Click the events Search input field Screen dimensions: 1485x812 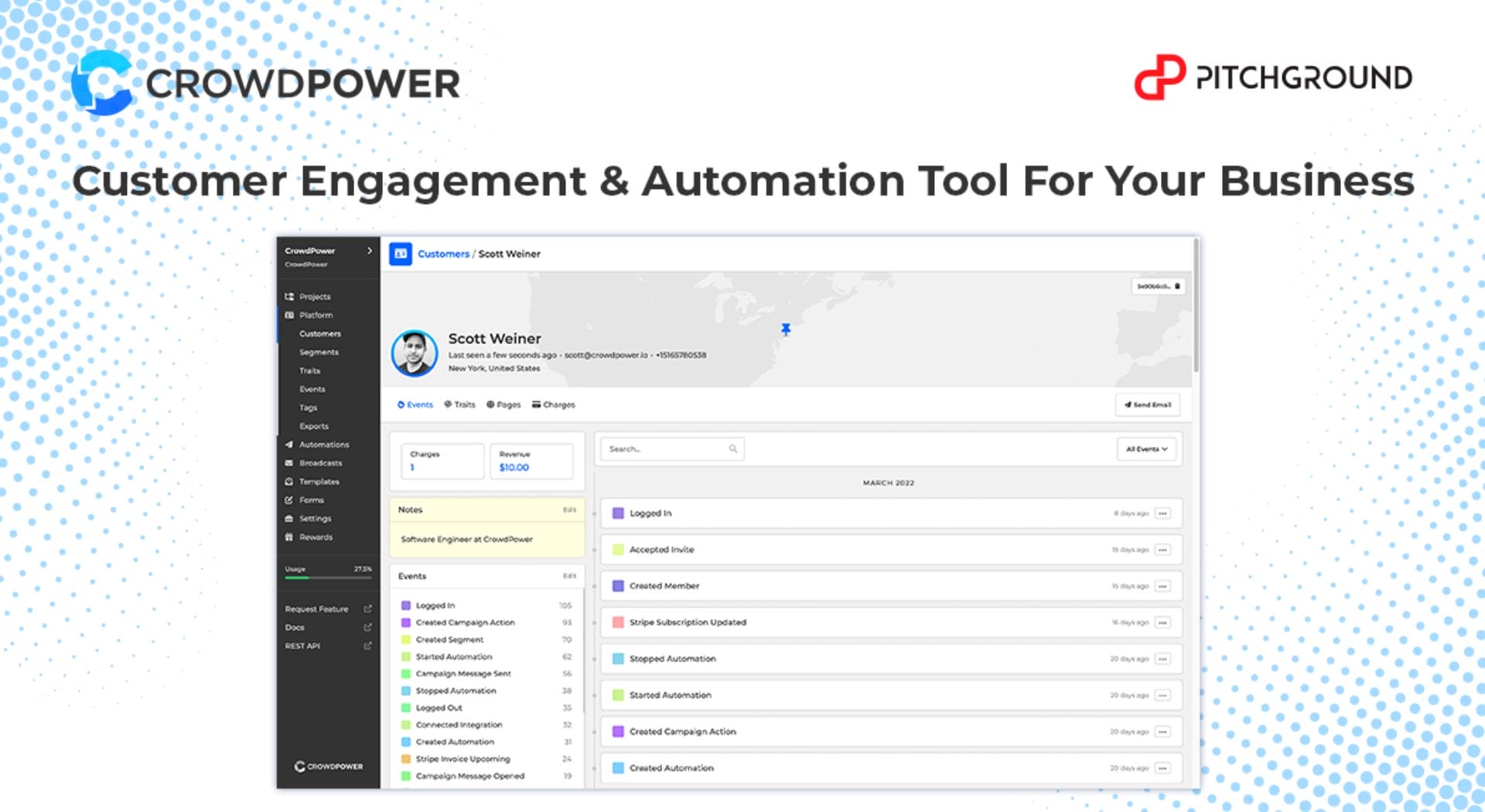click(x=665, y=449)
